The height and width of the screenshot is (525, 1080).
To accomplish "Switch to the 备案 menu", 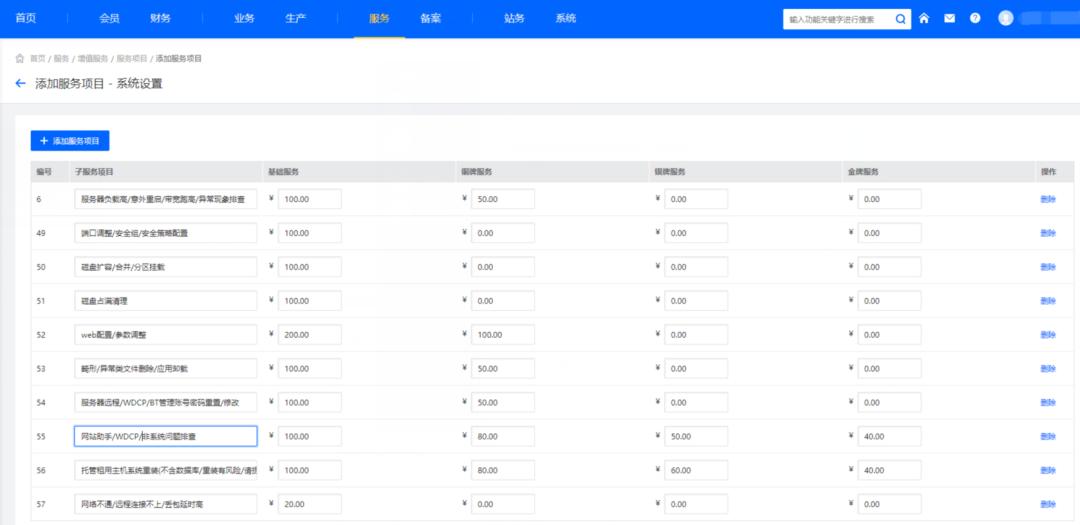I will pyautogui.click(x=431, y=19).
